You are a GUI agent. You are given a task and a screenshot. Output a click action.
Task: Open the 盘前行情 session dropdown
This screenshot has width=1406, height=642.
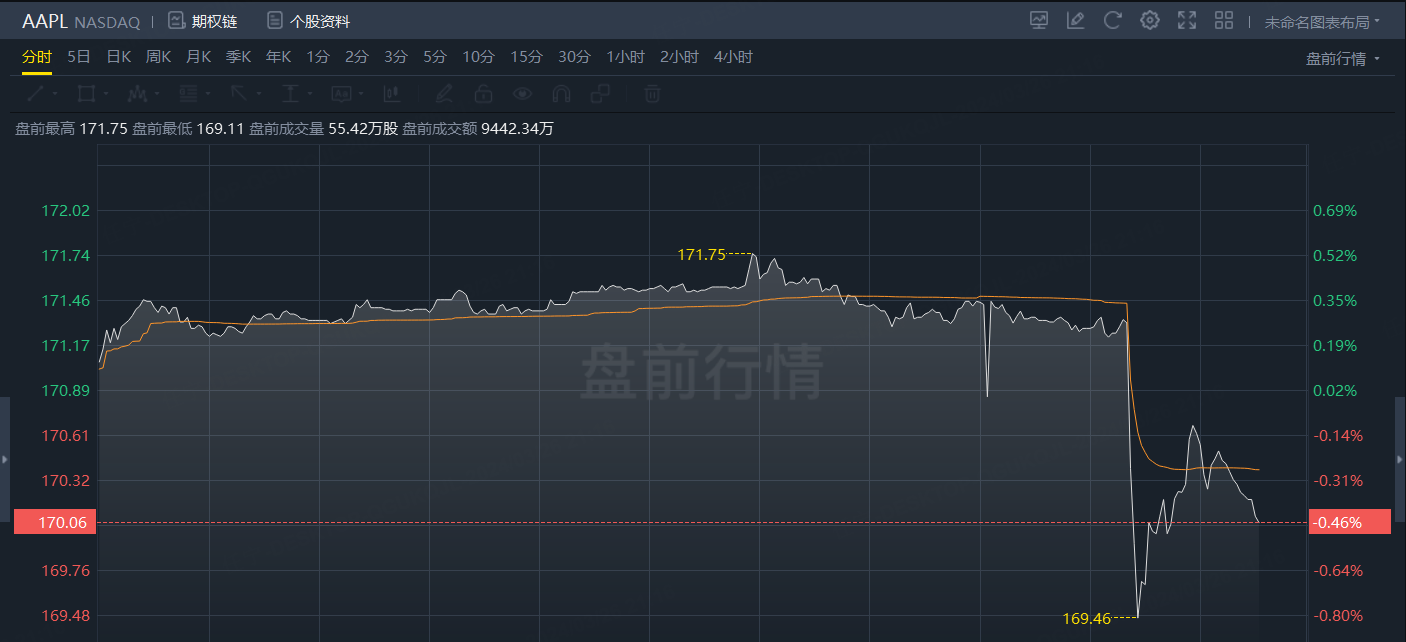tap(1343, 58)
